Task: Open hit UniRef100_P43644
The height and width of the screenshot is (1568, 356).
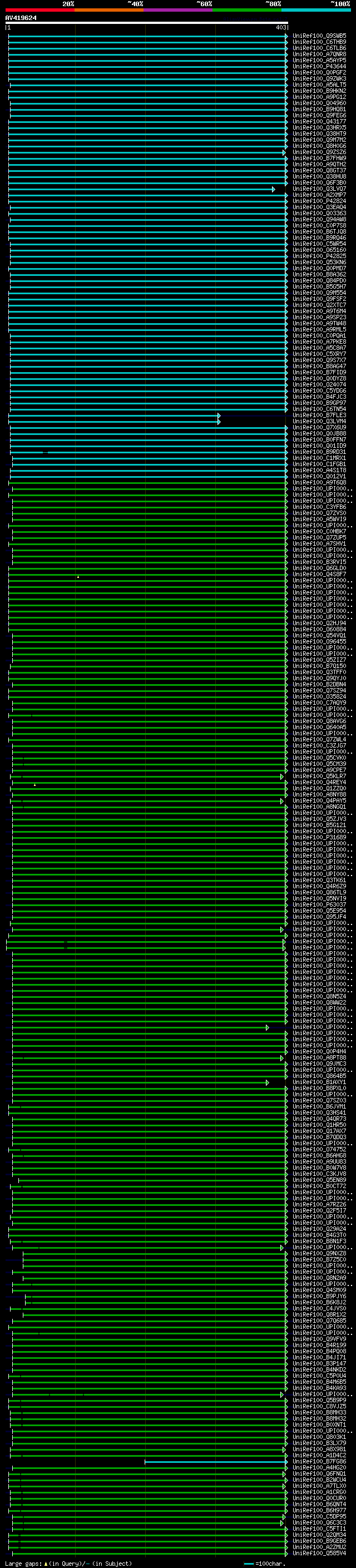Action: tap(319, 66)
